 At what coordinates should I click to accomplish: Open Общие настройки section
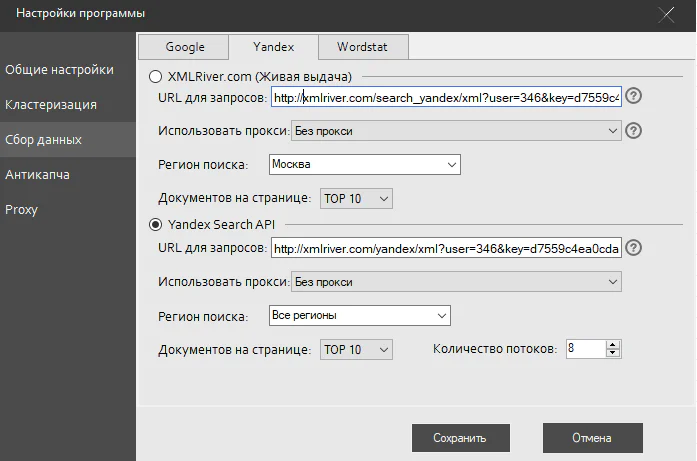68,70
